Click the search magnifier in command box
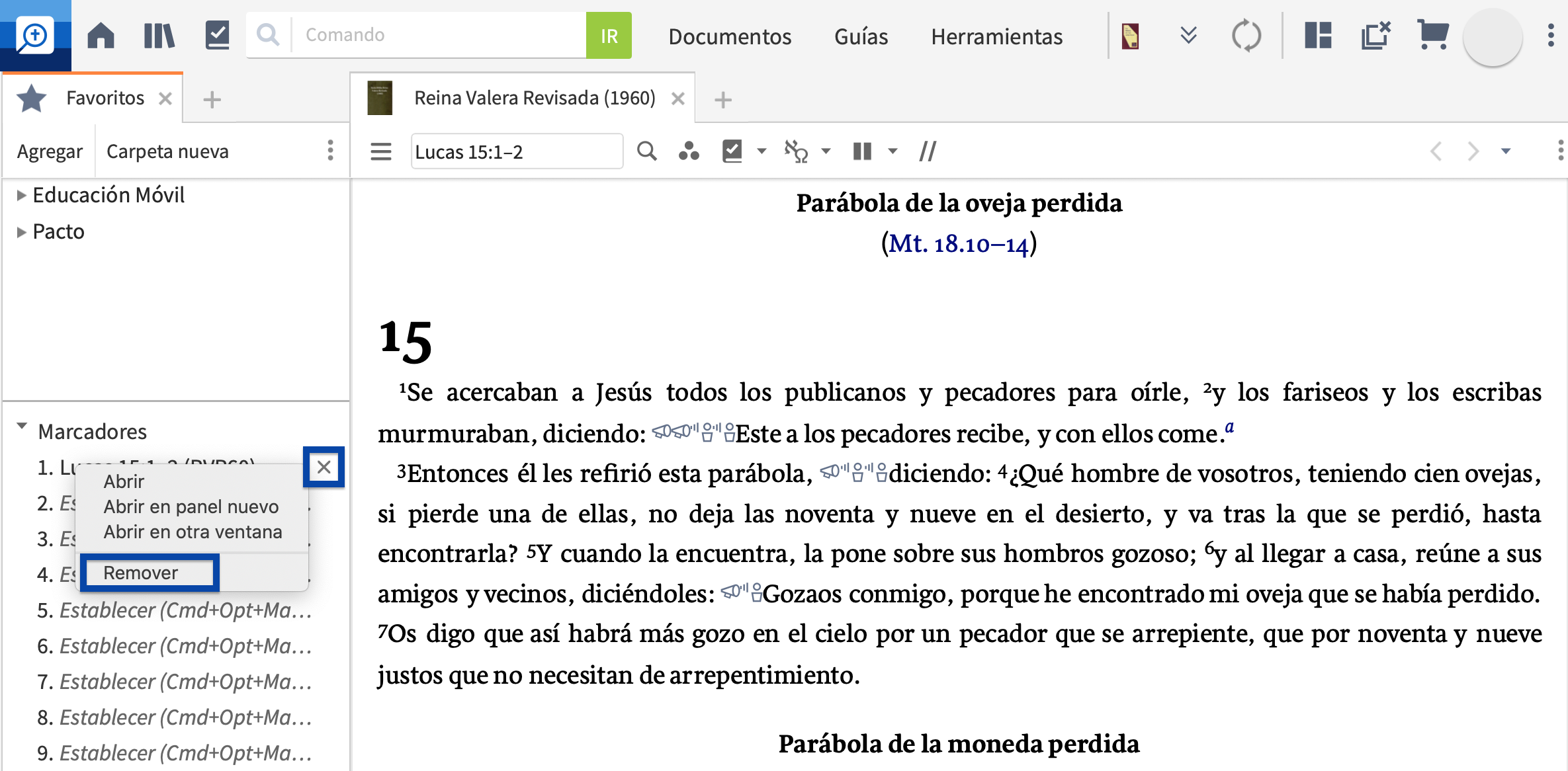 [268, 34]
